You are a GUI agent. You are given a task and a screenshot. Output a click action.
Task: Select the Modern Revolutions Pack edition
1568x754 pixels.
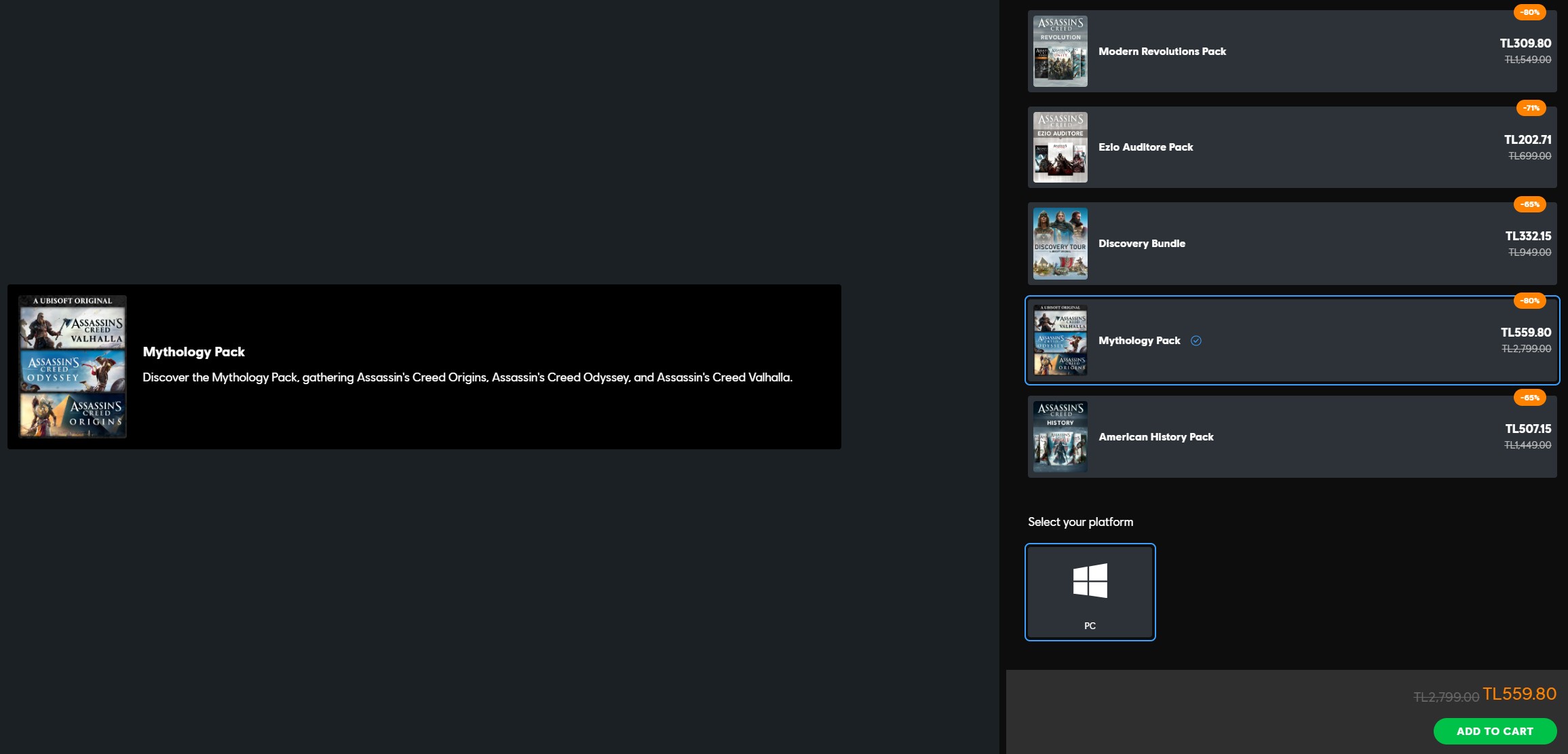pyautogui.click(x=1292, y=51)
